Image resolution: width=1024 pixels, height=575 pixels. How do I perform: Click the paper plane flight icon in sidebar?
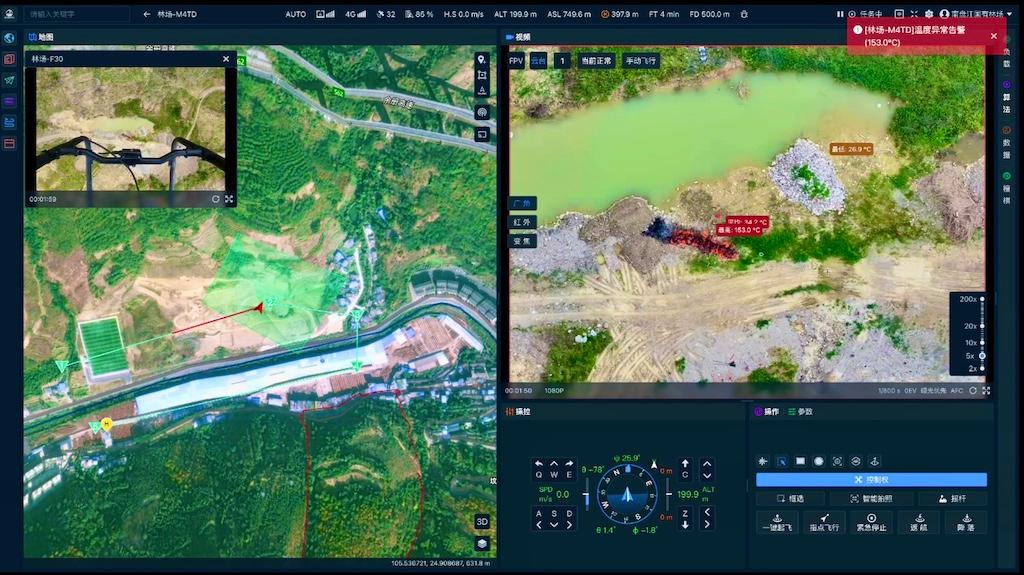[x=10, y=80]
